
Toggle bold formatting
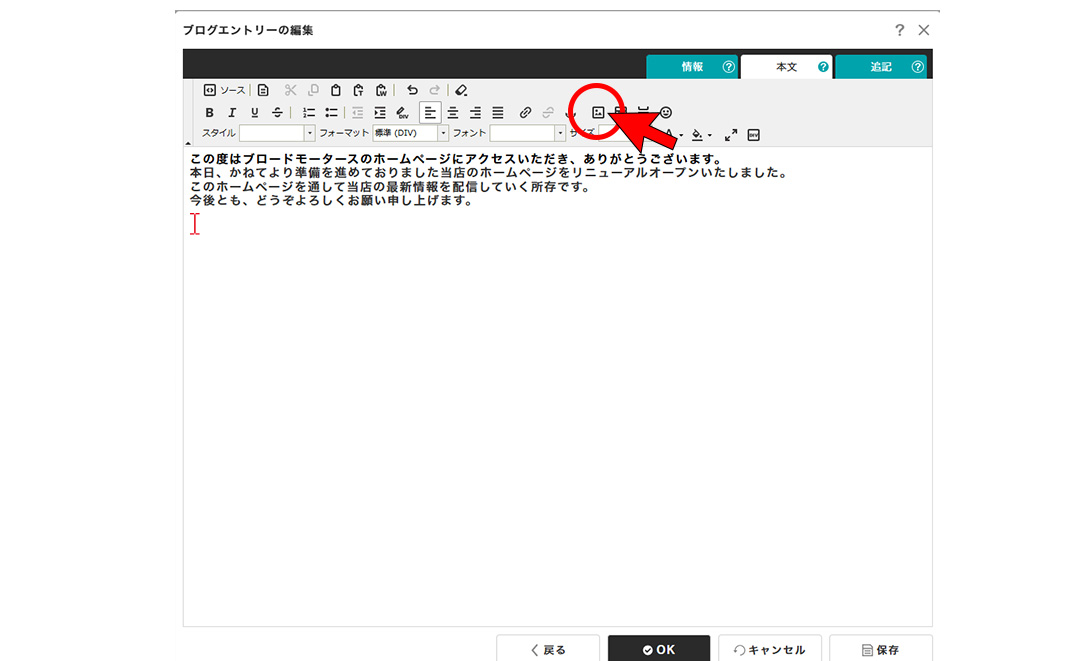pos(209,113)
